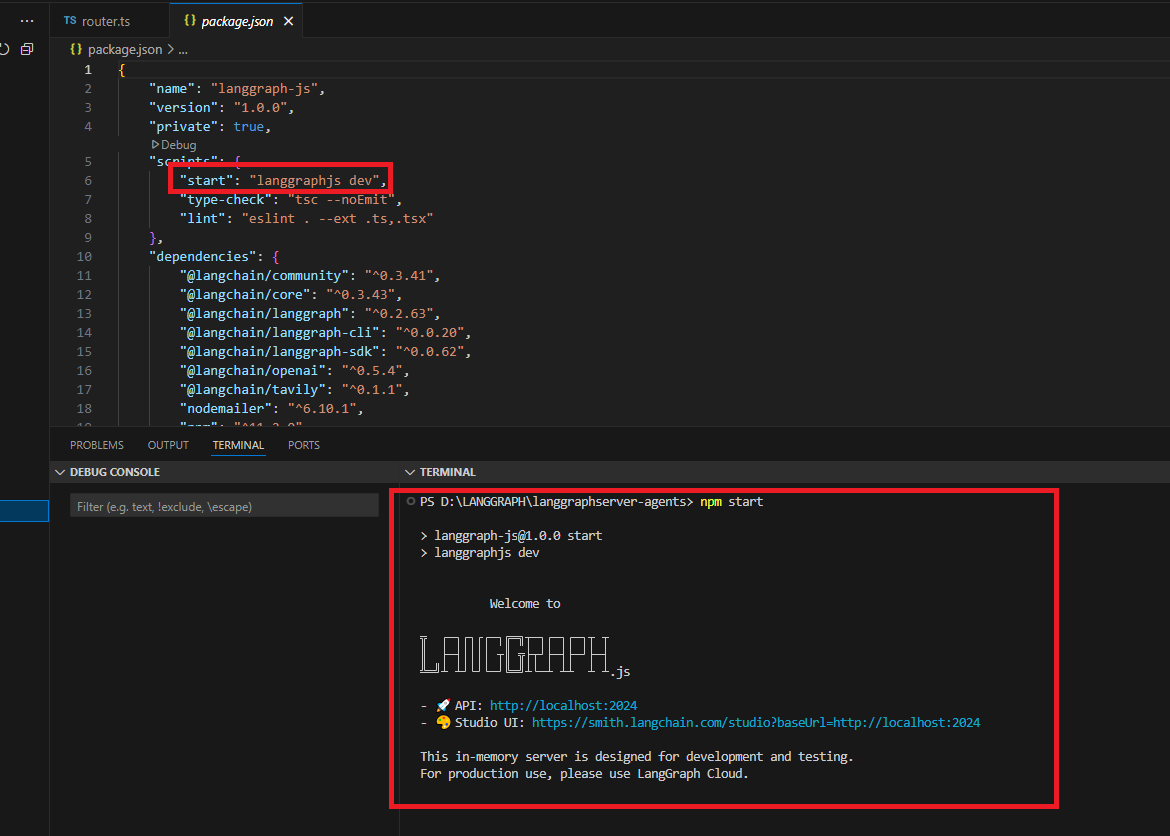Click the "version": "1.0.0" line
This screenshot has height=836, width=1170.
222,107
